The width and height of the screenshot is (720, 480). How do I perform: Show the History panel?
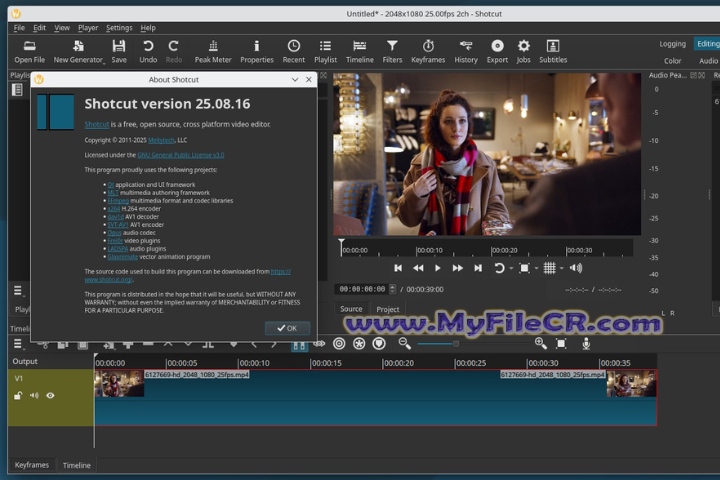(x=466, y=51)
